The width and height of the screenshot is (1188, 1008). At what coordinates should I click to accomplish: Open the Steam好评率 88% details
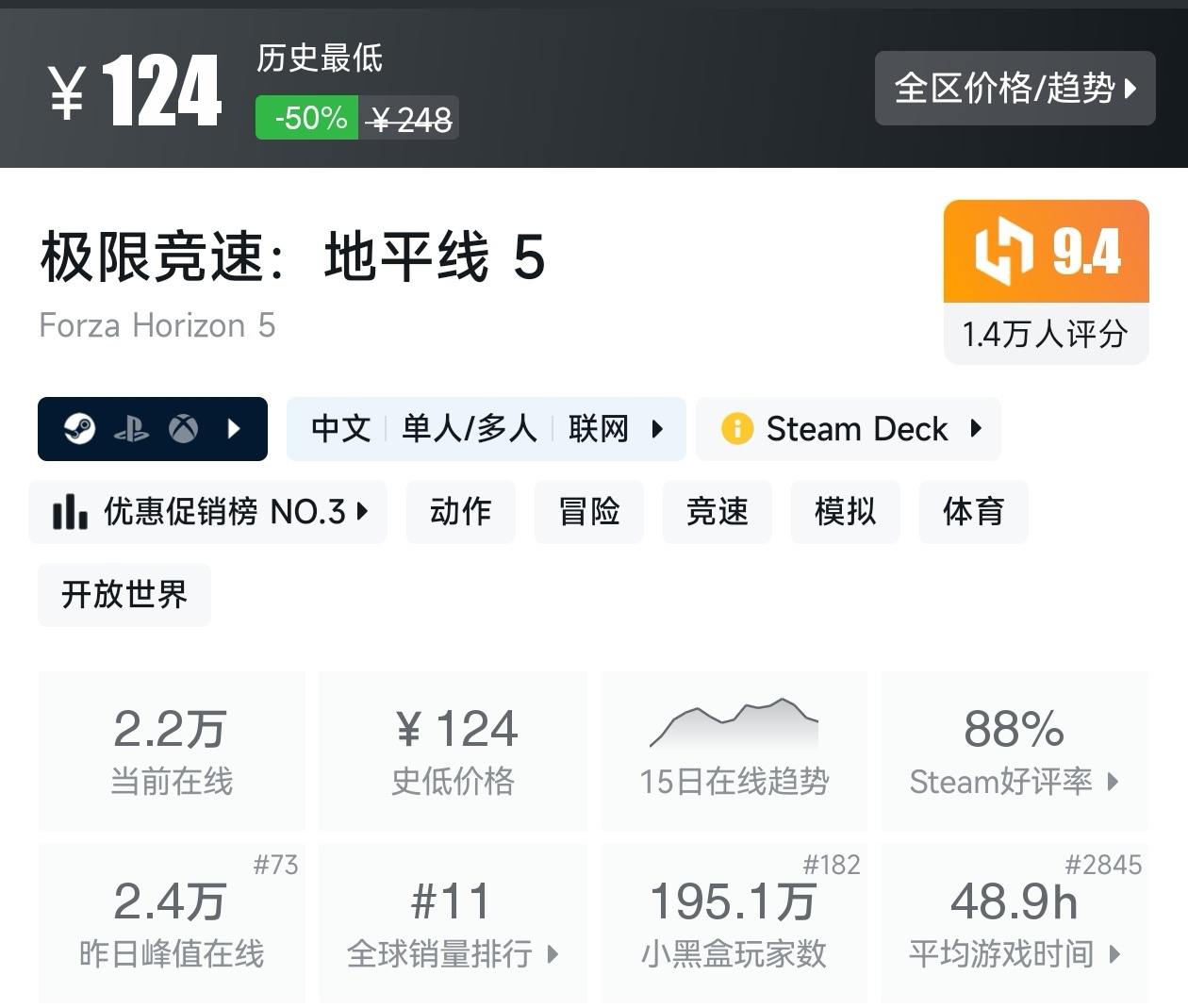(1015, 751)
